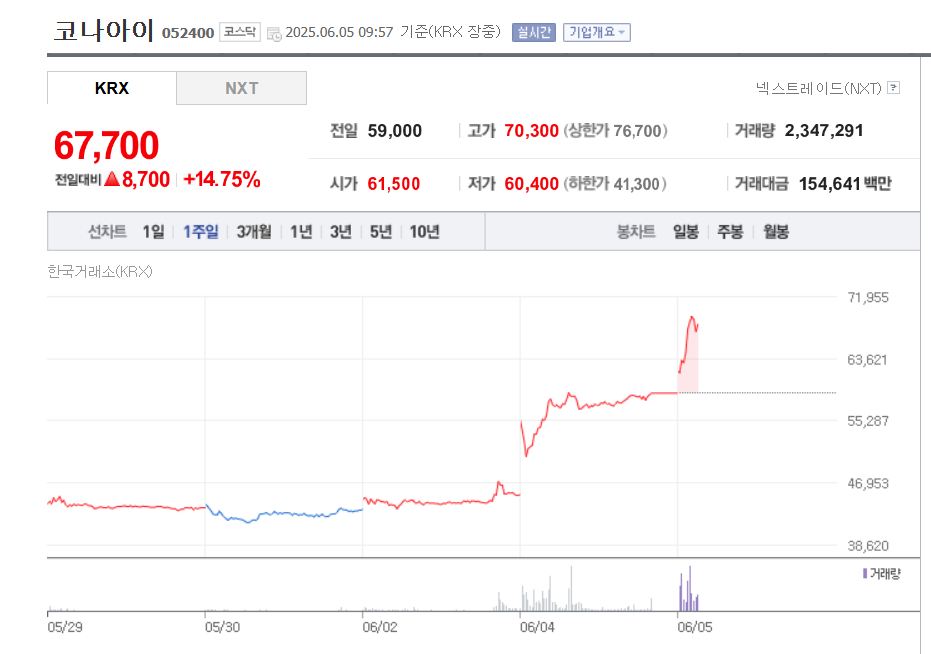Select the 3년 line chart period
This screenshot has width=931, height=654.
point(341,232)
